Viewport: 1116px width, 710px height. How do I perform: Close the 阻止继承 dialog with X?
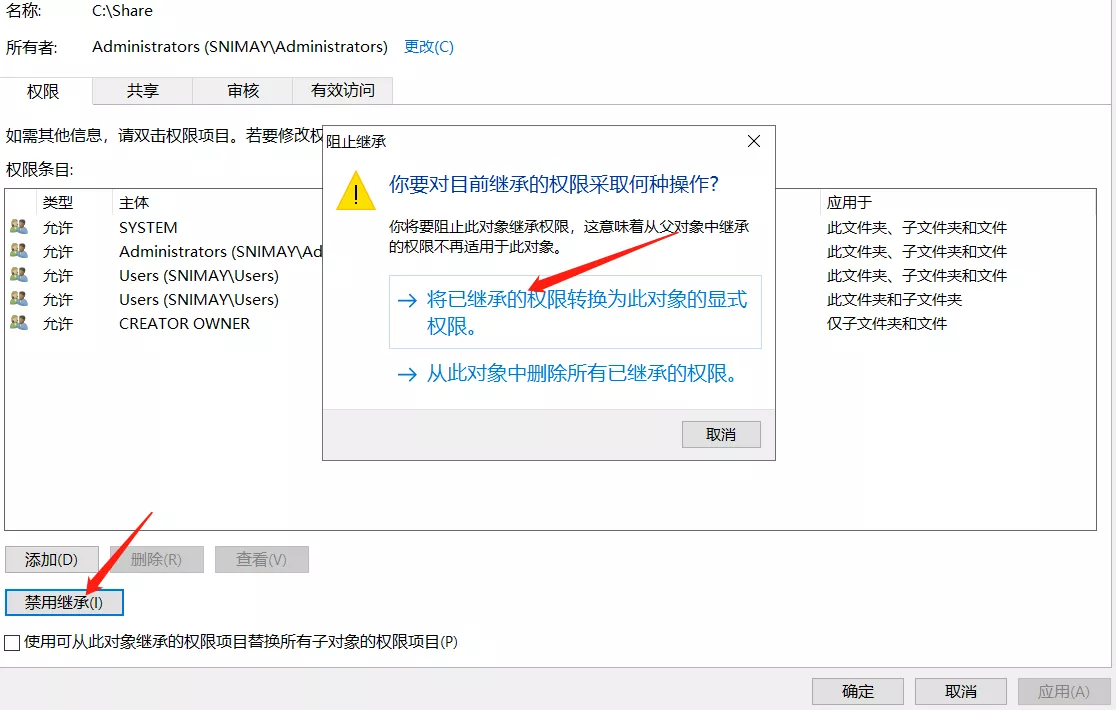pos(754,141)
